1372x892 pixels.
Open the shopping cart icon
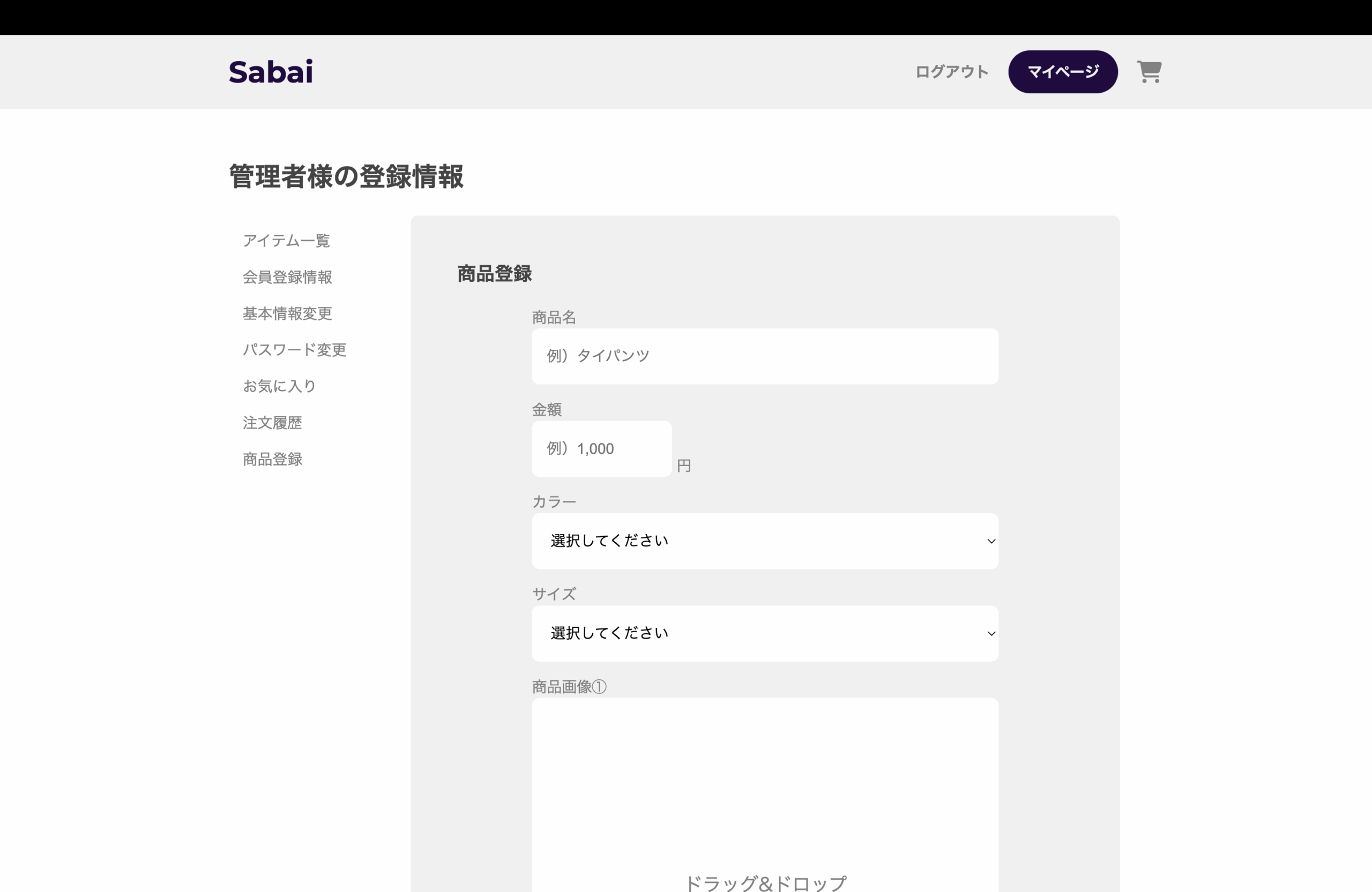pos(1149,72)
